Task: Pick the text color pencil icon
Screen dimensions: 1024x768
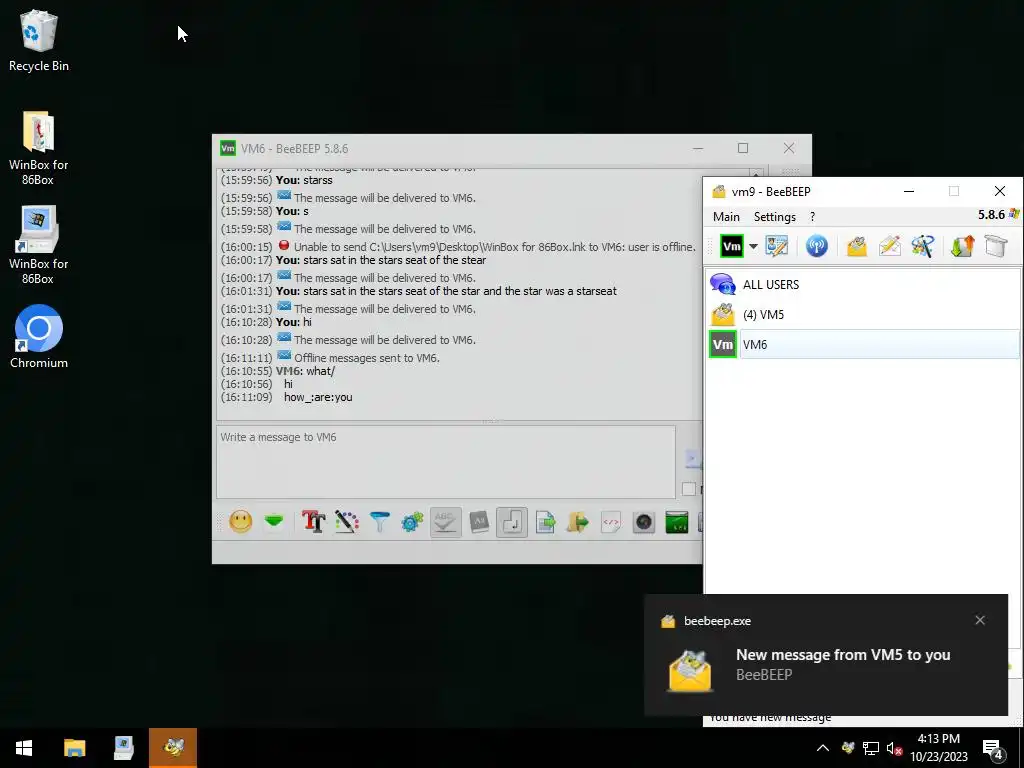Action: (x=347, y=521)
